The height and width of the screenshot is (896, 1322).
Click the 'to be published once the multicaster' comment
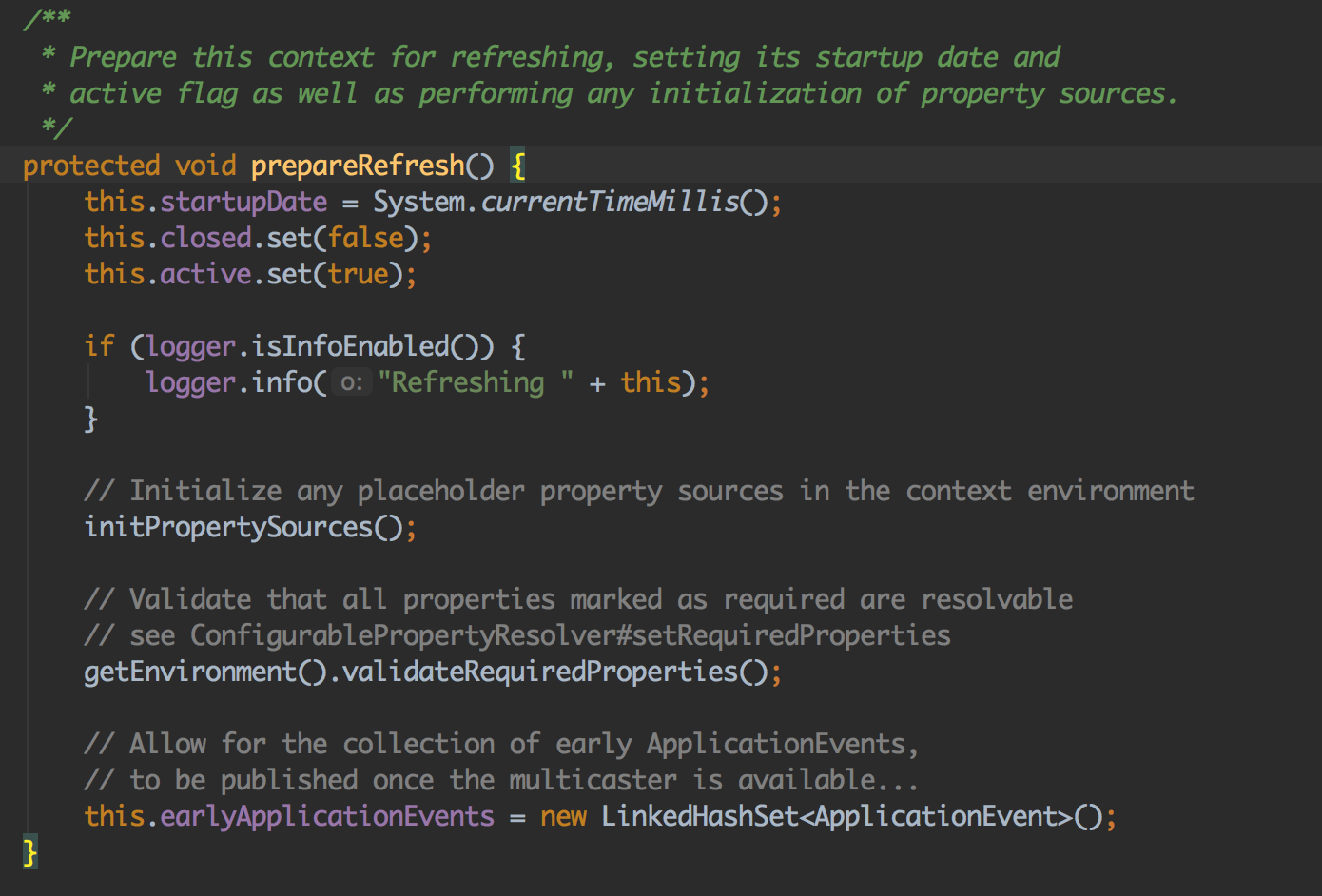pyautogui.click(x=501, y=781)
